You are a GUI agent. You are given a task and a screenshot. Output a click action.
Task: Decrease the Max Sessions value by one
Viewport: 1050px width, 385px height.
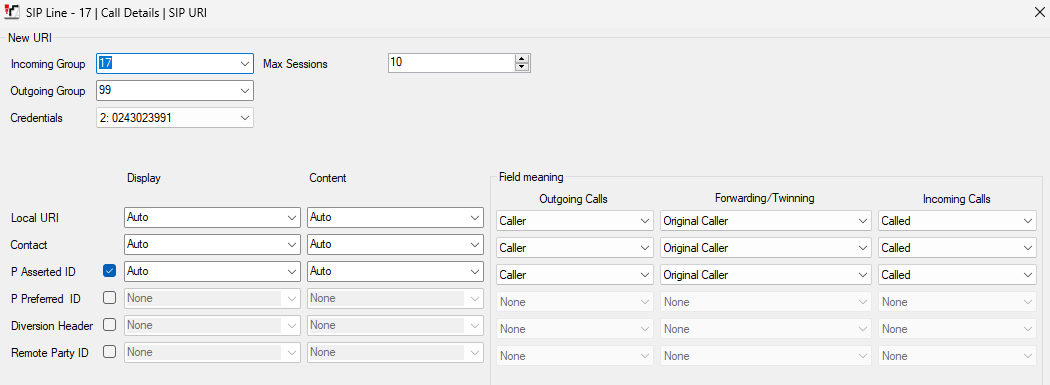pos(522,67)
